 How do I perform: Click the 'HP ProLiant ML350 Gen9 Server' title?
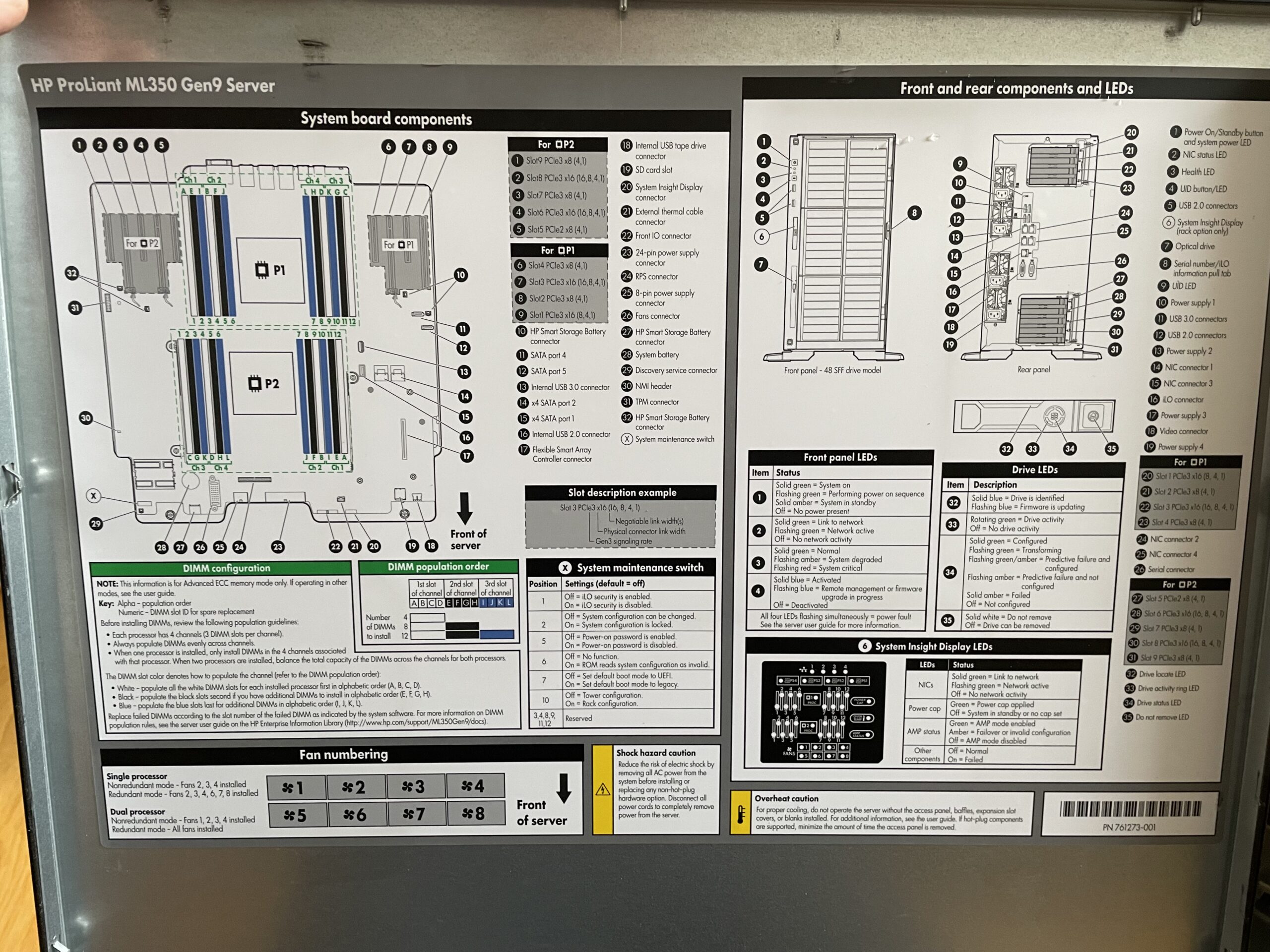[153, 85]
